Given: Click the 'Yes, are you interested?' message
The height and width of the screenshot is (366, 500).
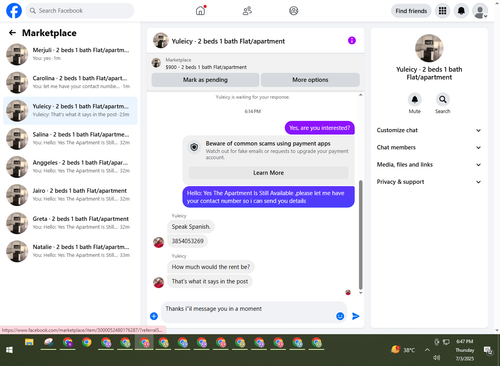Looking at the screenshot, I should (x=320, y=128).
